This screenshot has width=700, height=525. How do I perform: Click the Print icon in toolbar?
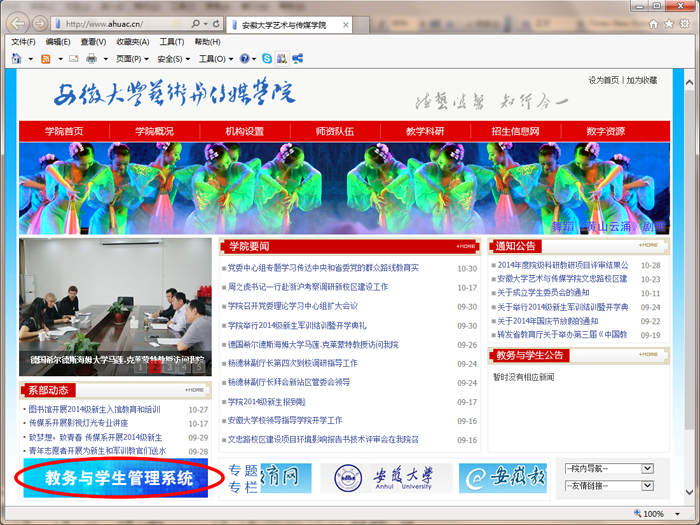click(91, 59)
